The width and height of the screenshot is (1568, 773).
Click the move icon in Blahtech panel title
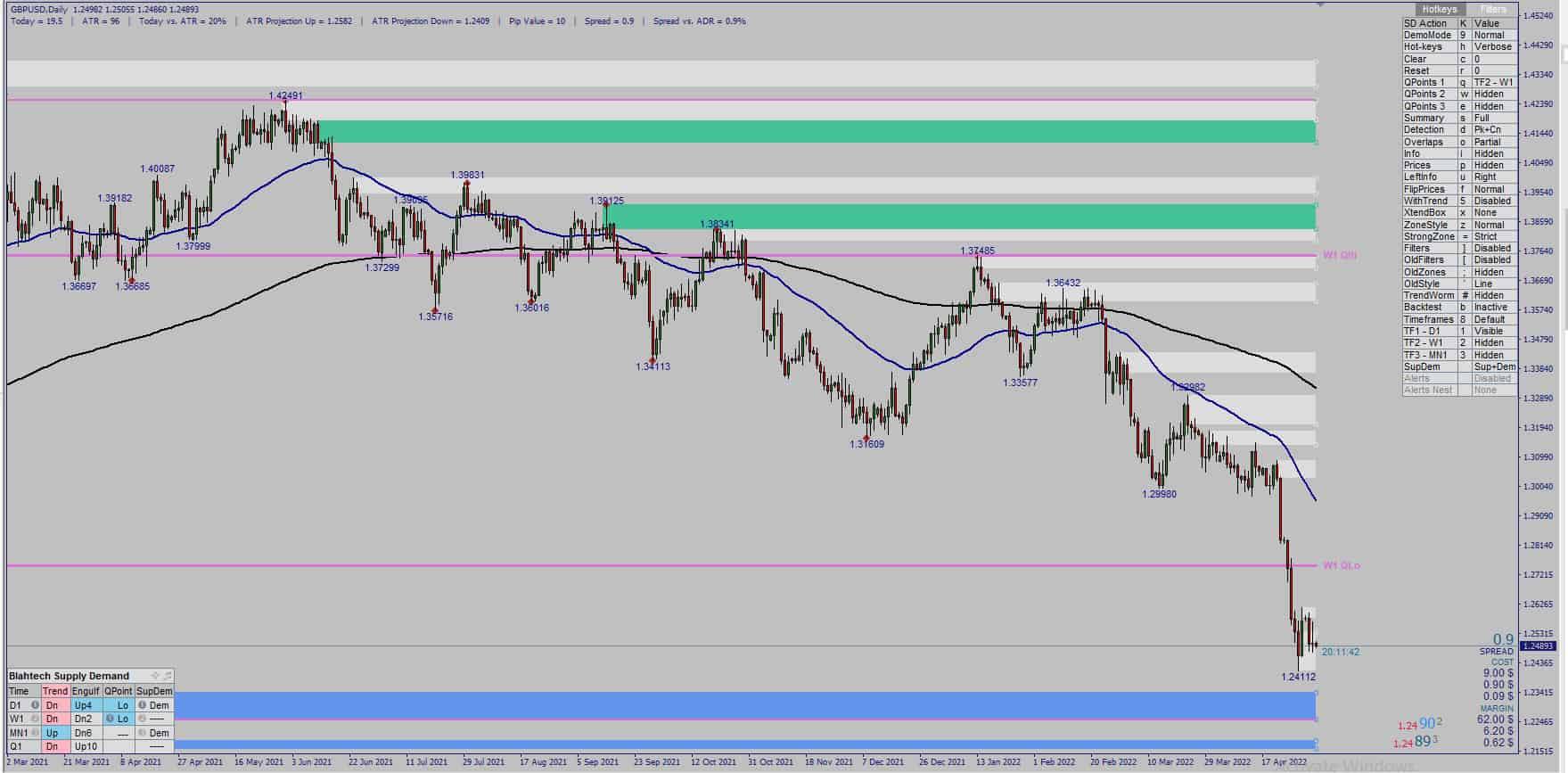pyautogui.click(x=155, y=676)
